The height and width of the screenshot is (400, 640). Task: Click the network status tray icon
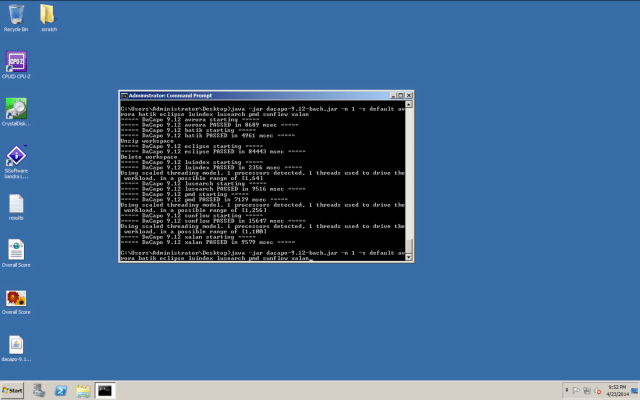coord(587,391)
